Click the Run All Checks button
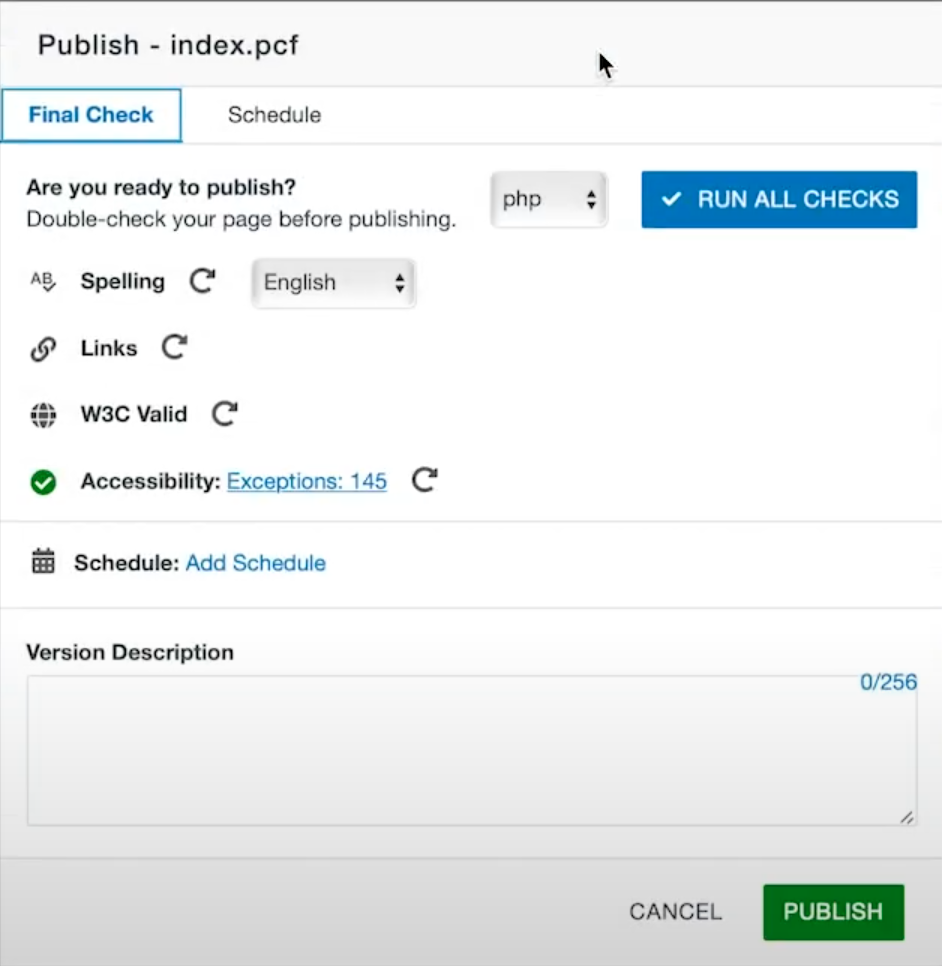Image resolution: width=942 pixels, height=966 pixels. (x=779, y=200)
